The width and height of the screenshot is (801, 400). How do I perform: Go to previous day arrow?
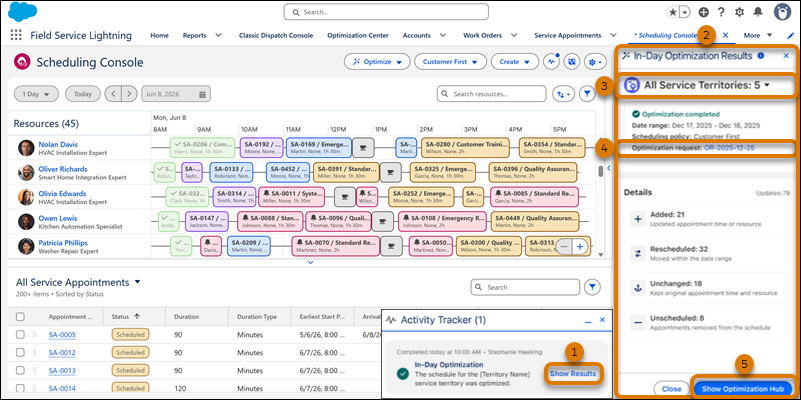pyautogui.click(x=113, y=94)
